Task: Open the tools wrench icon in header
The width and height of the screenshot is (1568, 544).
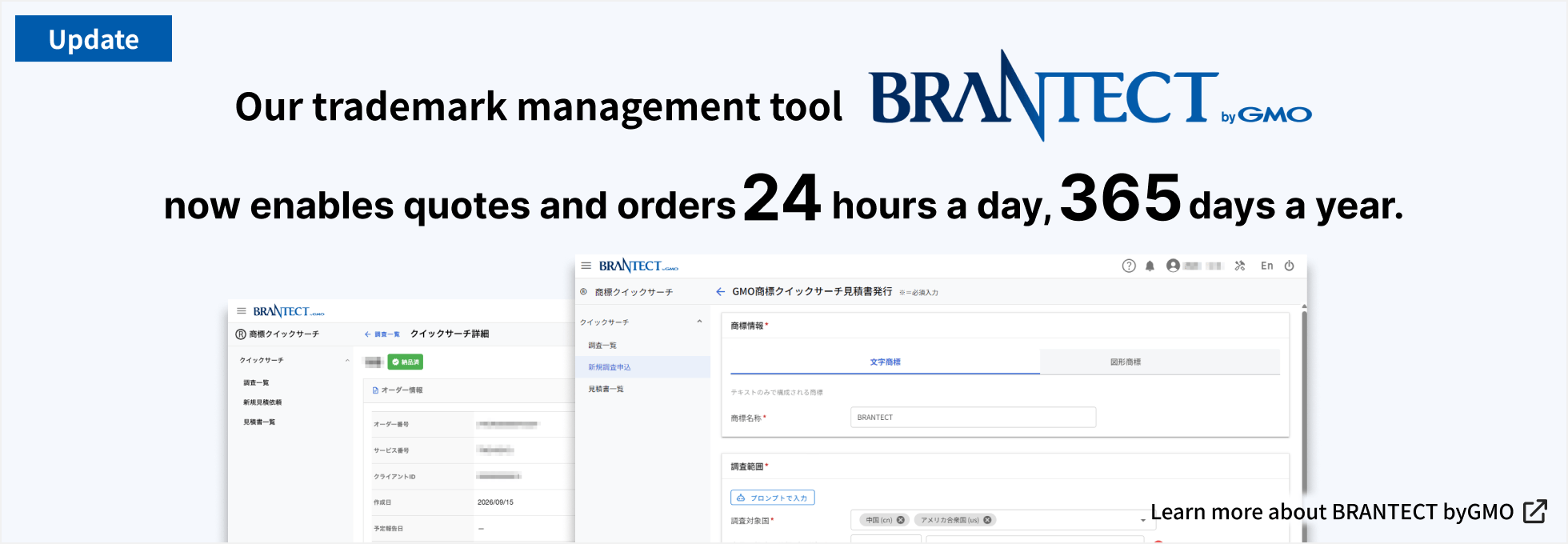Action: [1240, 266]
